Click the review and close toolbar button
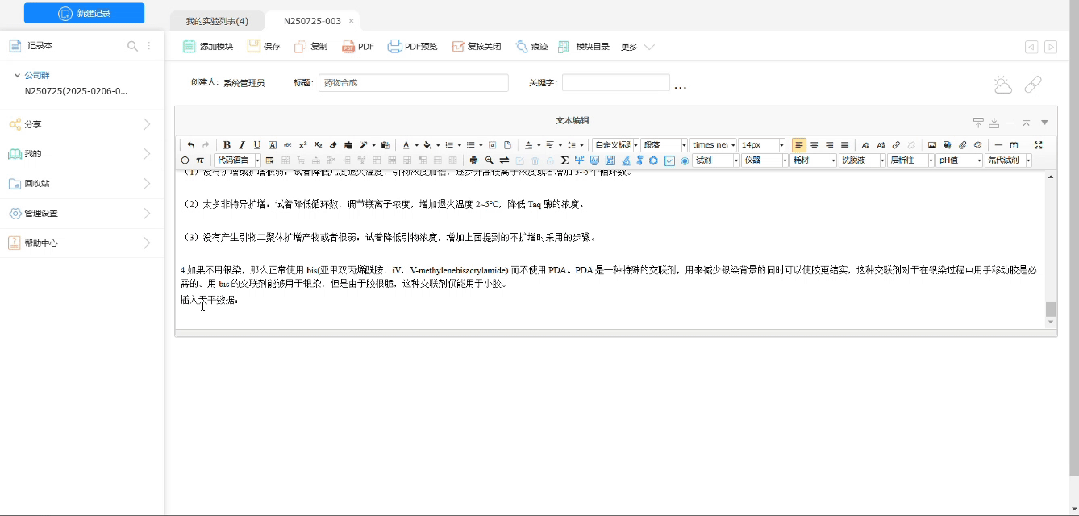 tap(476, 47)
